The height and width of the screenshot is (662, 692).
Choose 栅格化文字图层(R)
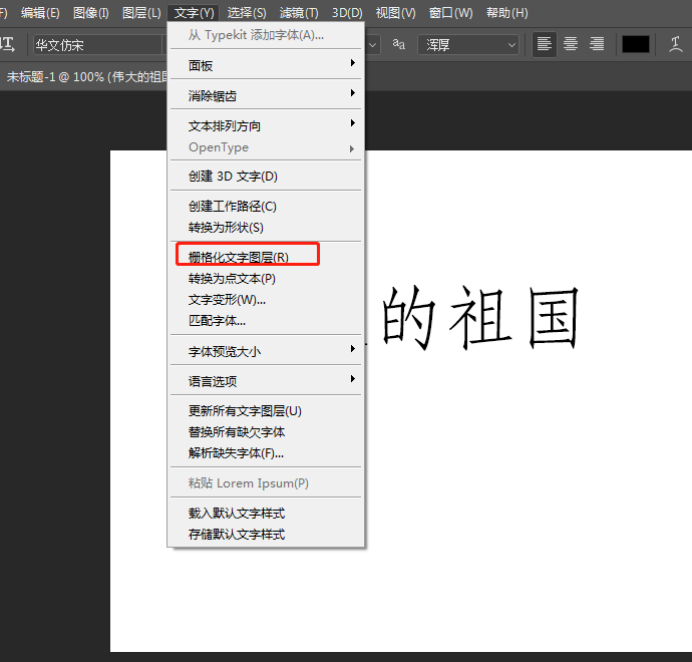tap(266, 257)
